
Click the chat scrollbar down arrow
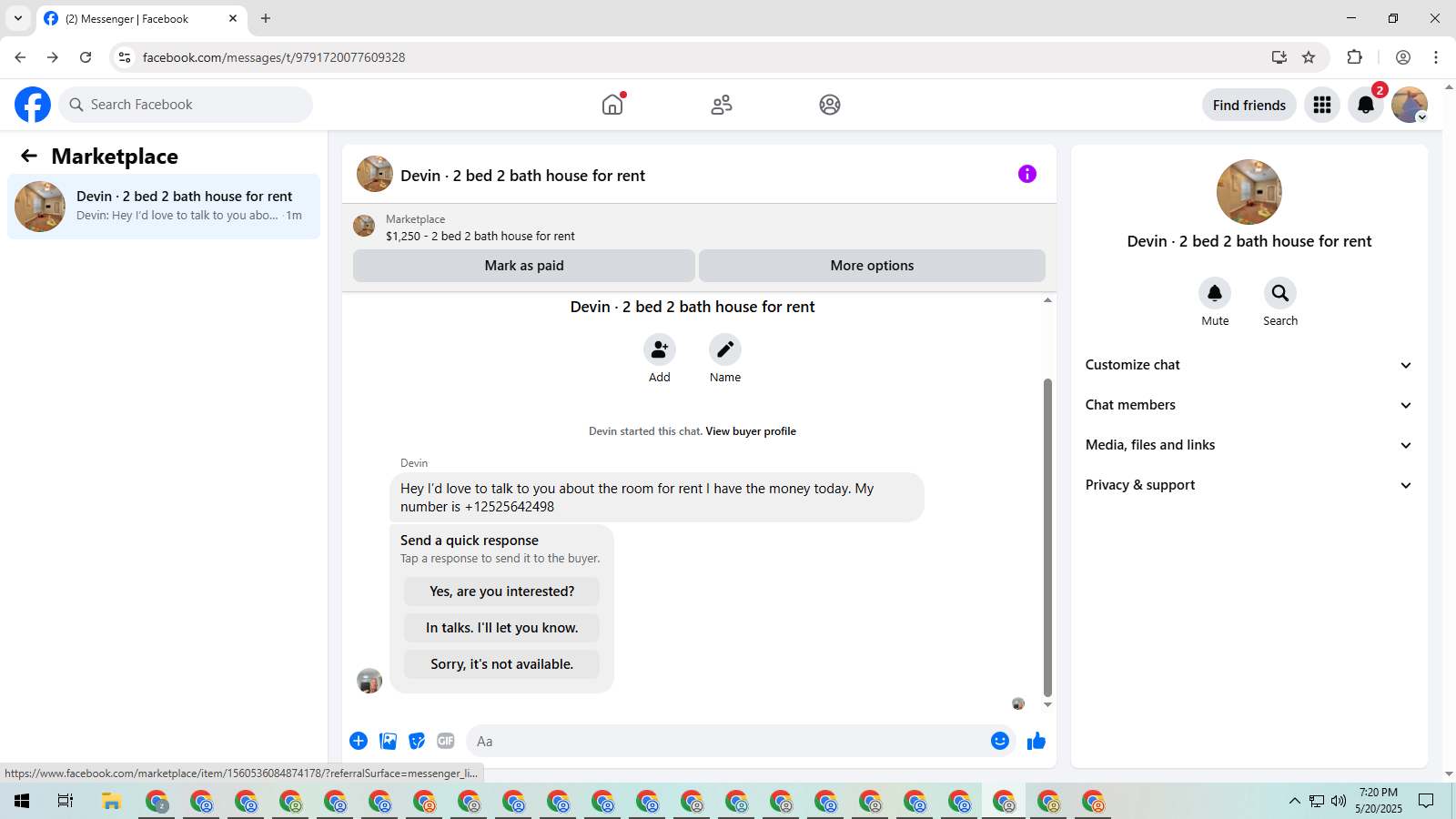click(1047, 705)
